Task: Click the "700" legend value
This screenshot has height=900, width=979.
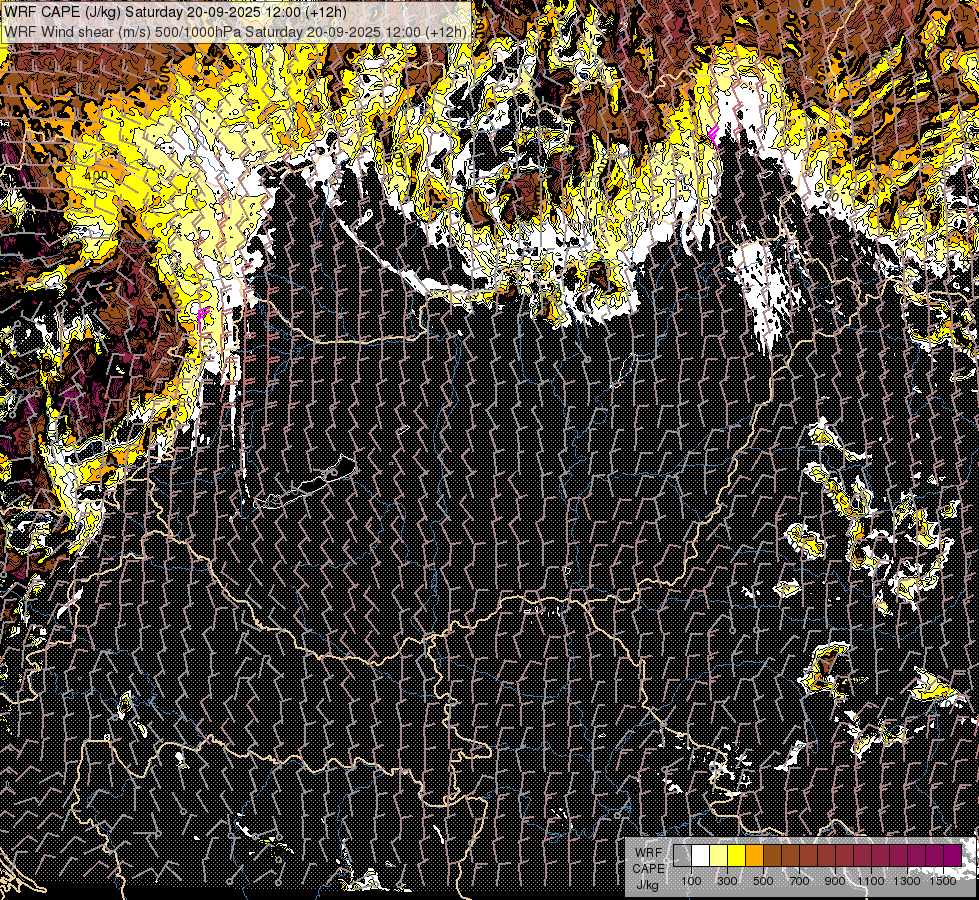Action: pos(799,881)
